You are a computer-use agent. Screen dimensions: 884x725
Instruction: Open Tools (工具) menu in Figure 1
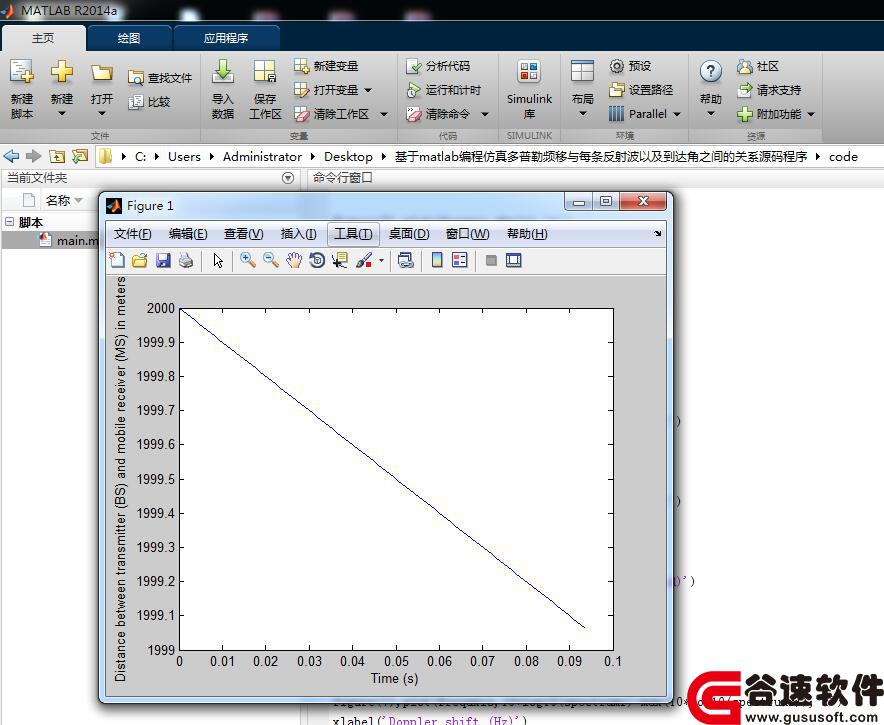click(353, 233)
